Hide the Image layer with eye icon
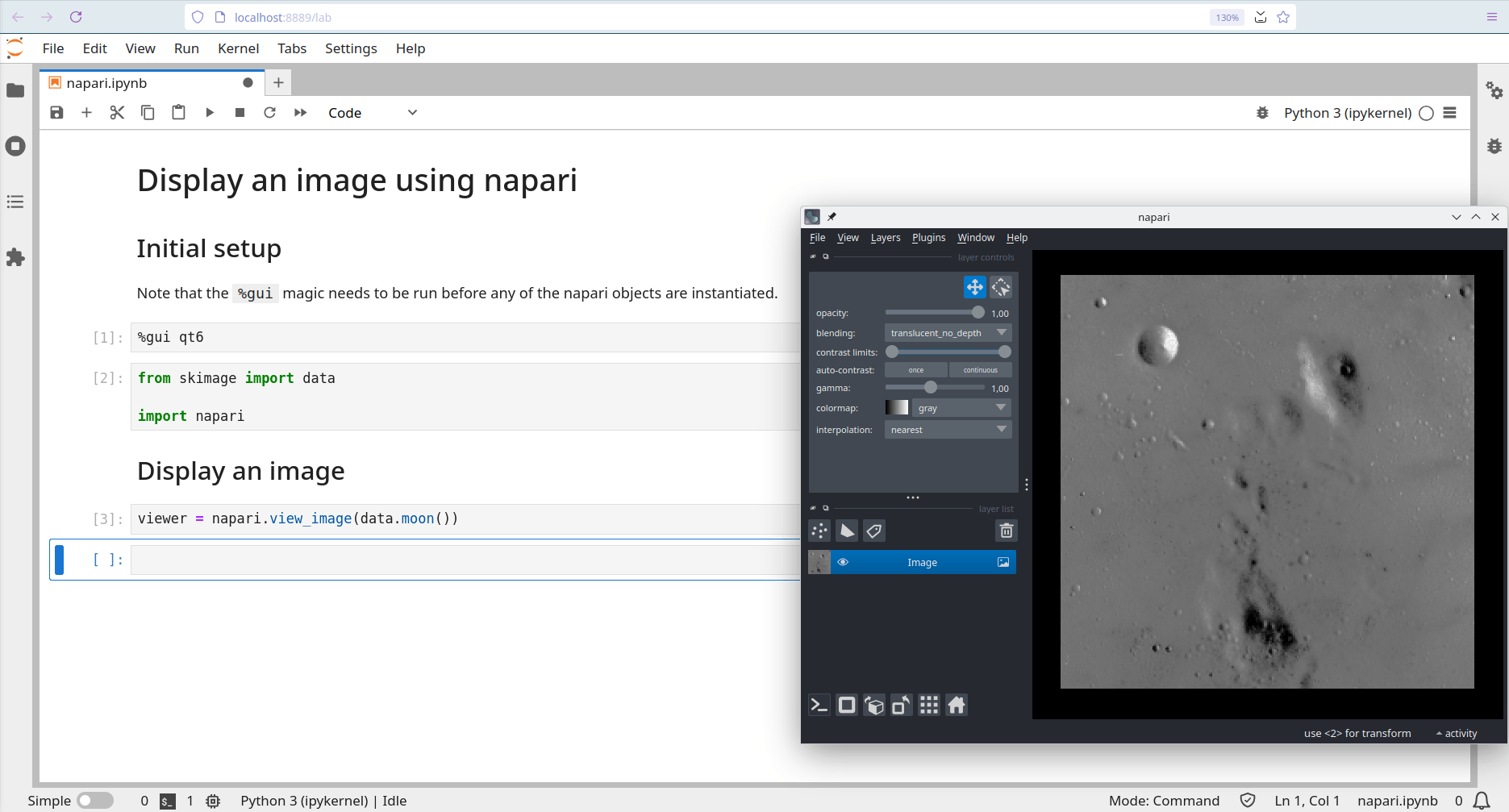This screenshot has height=812, width=1509. (x=843, y=562)
